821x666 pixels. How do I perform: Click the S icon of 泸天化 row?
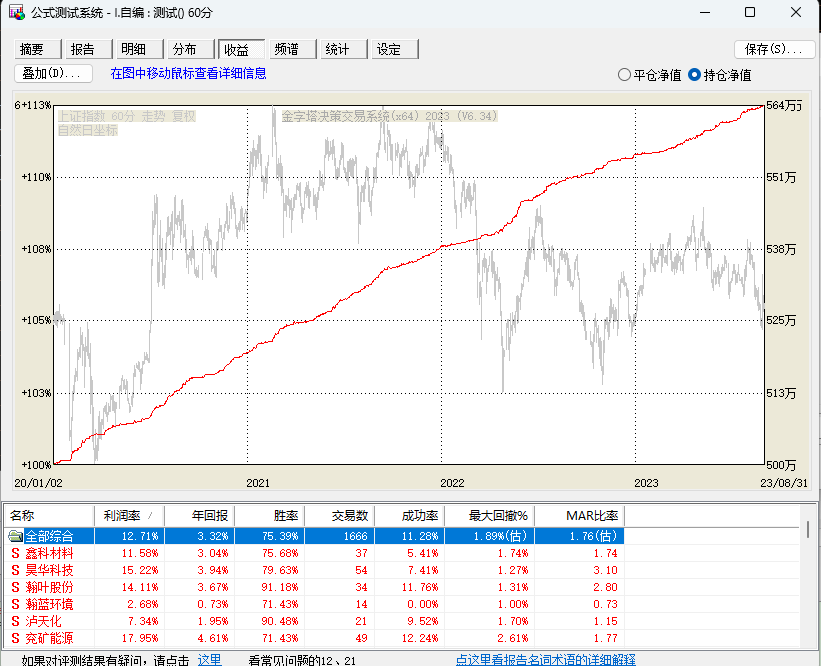pos(16,621)
